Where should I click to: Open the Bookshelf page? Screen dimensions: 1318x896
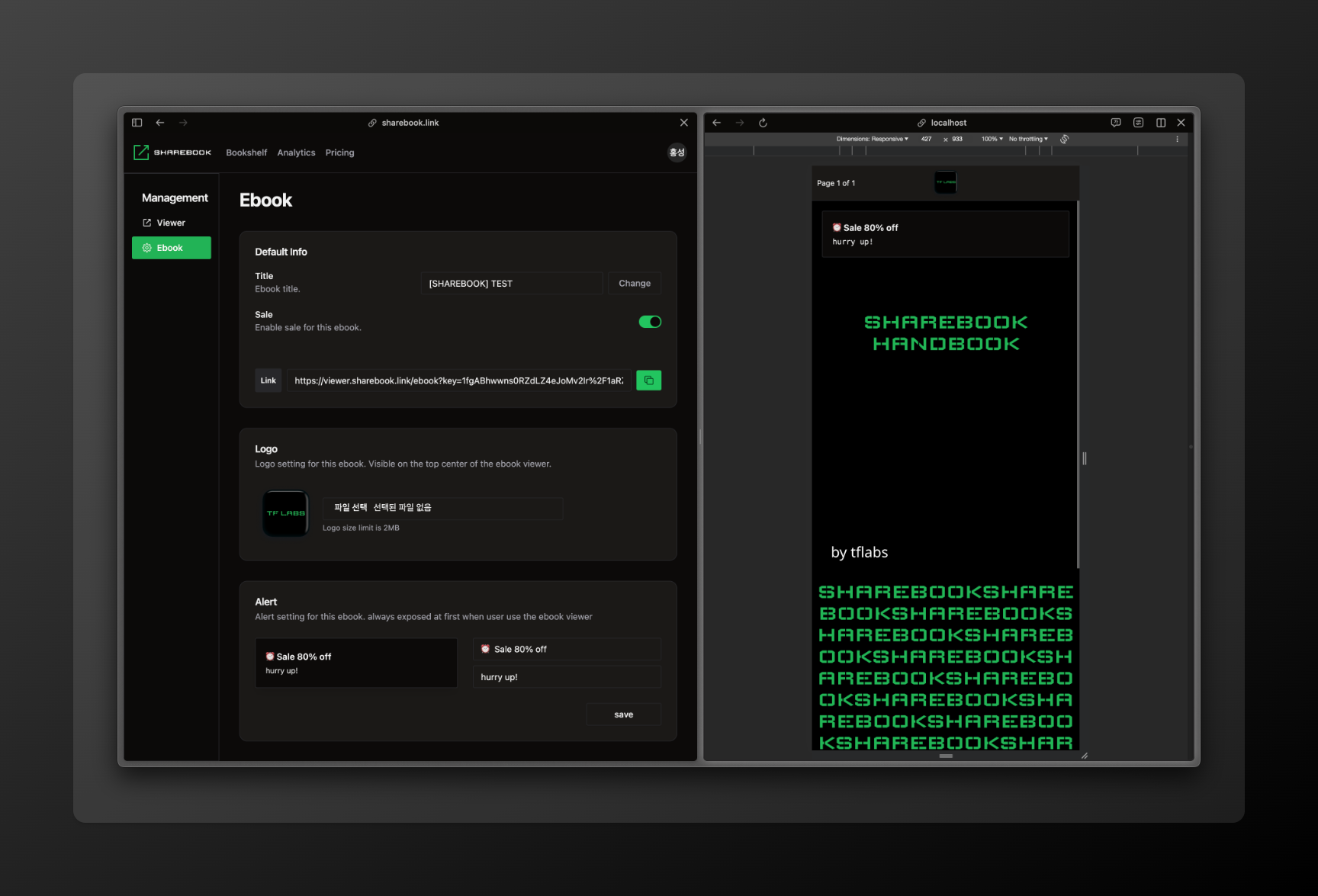(x=246, y=153)
